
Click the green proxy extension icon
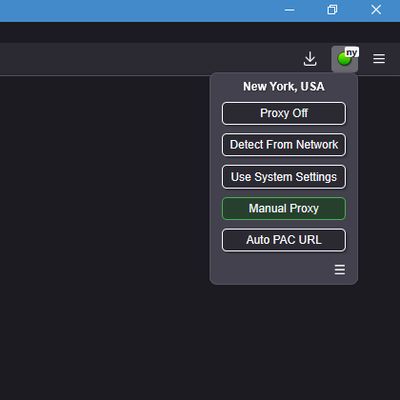click(x=344, y=59)
